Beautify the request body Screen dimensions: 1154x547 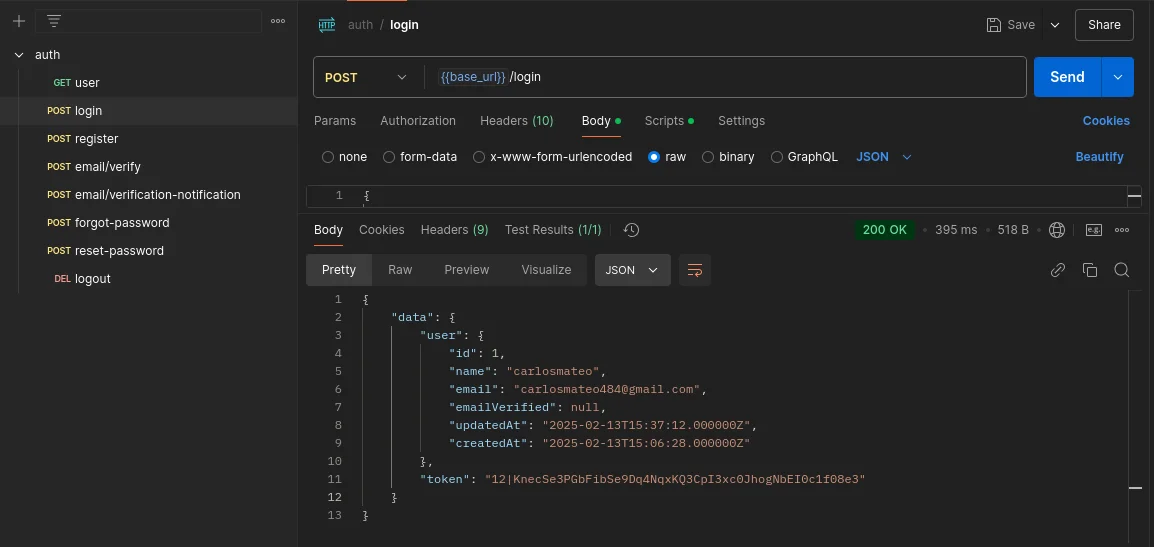(x=1100, y=157)
